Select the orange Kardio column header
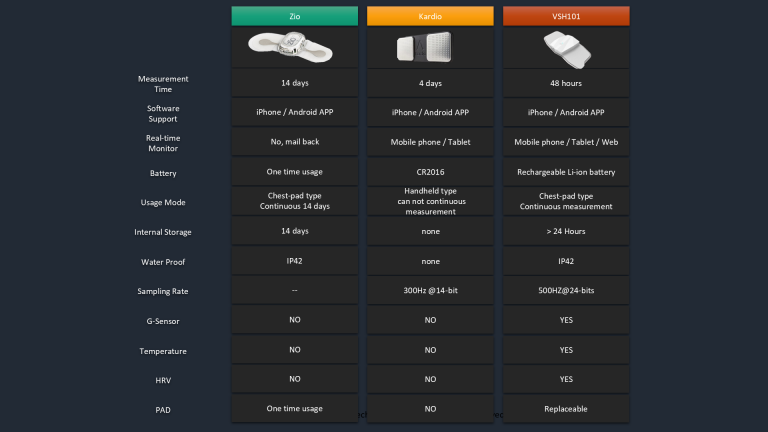 tap(429, 16)
